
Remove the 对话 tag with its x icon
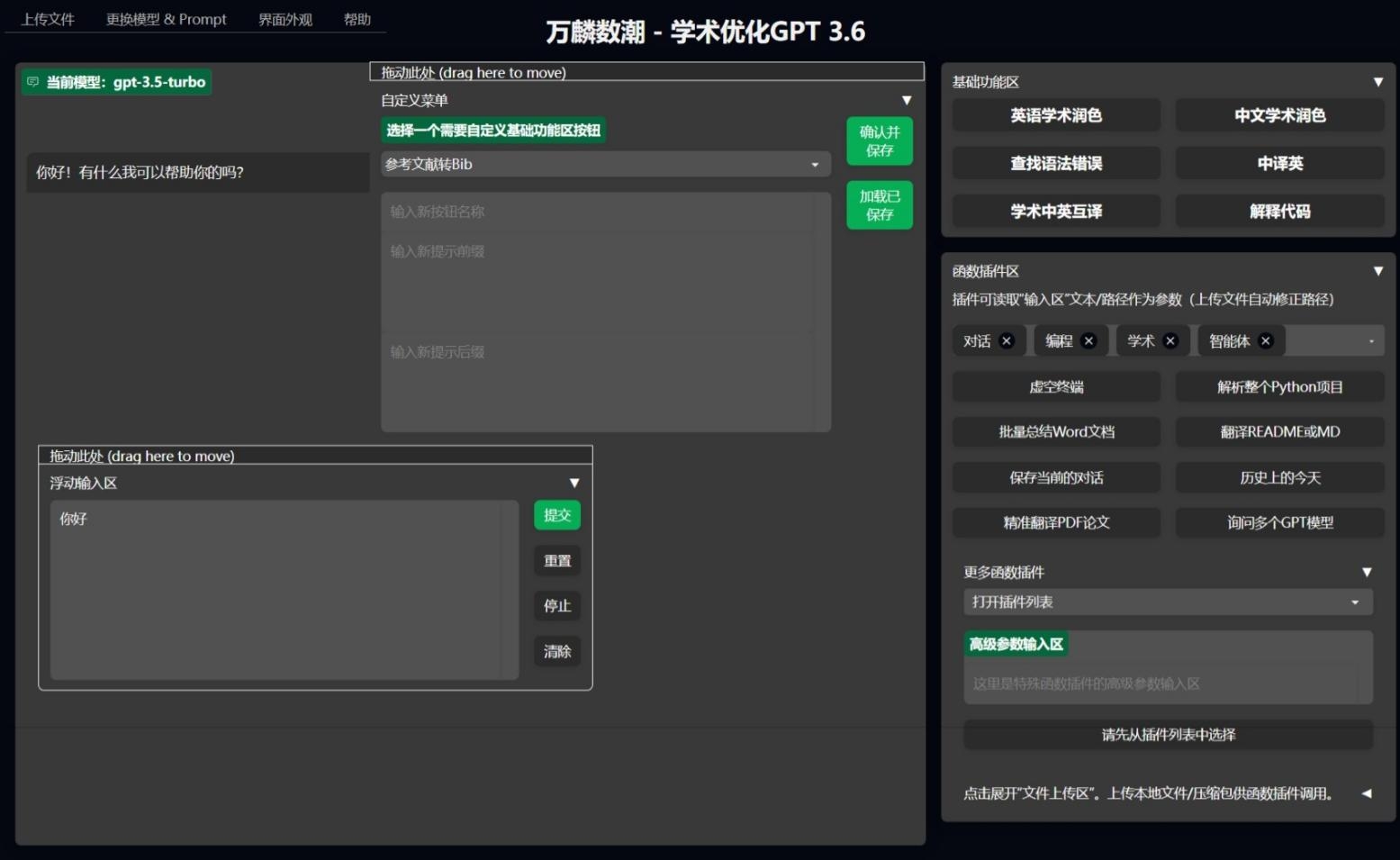tap(1007, 340)
